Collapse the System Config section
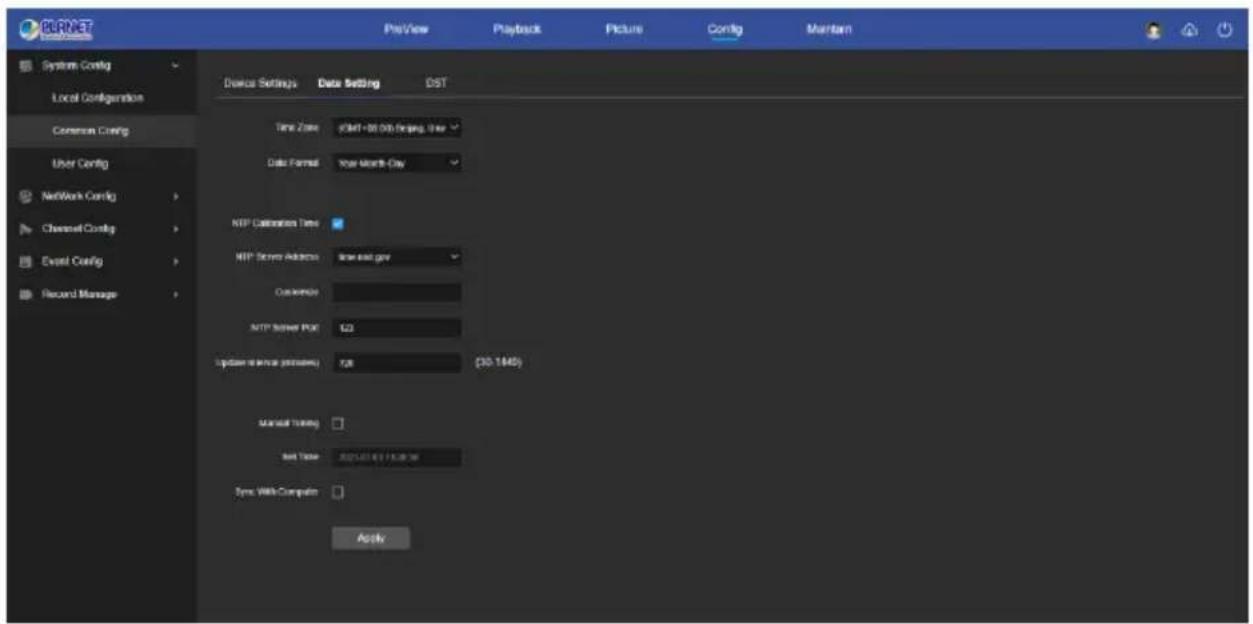The width and height of the screenshot is (1253, 624). [x=176, y=65]
